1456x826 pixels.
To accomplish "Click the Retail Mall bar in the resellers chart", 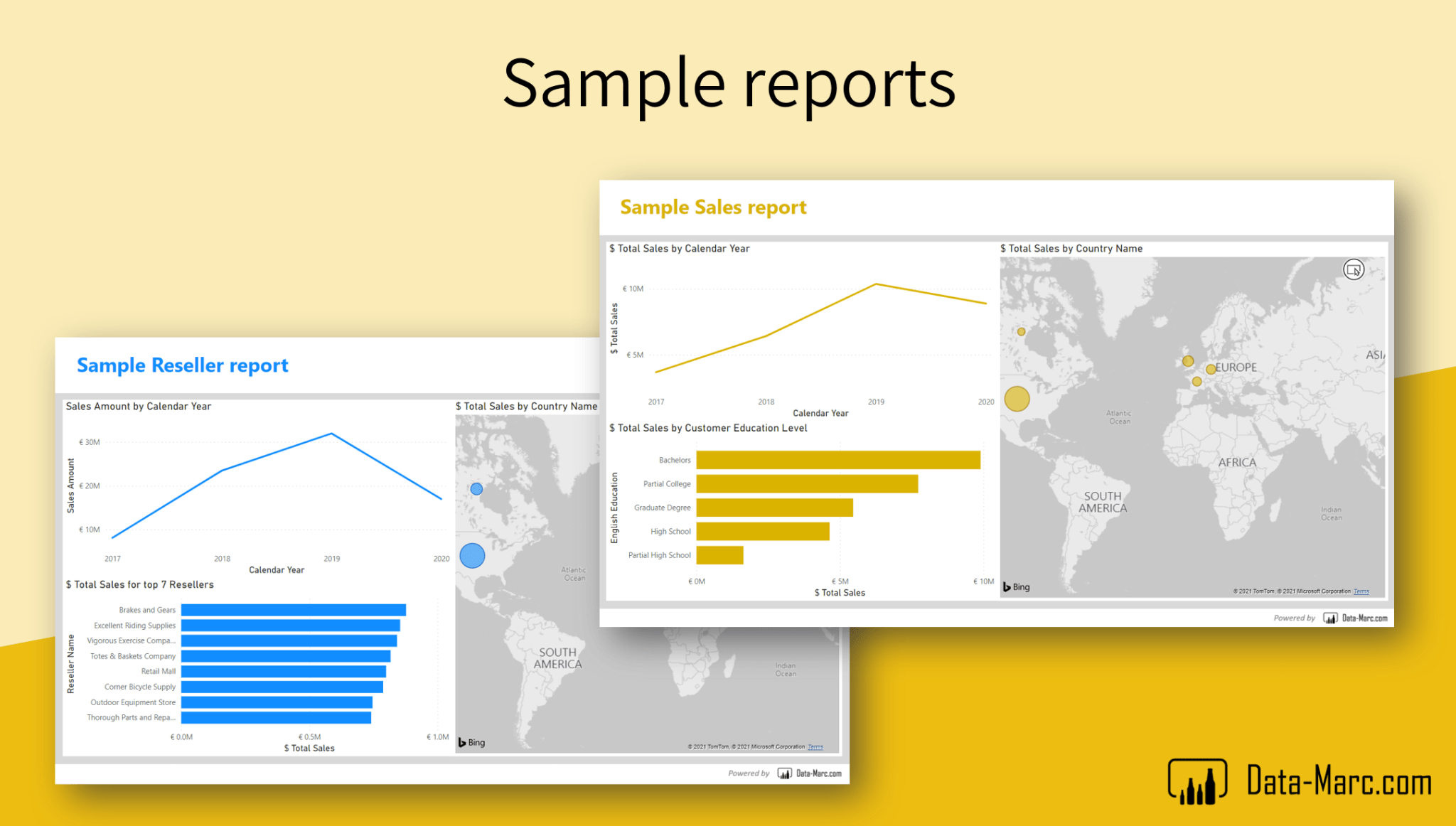I will click(x=283, y=671).
